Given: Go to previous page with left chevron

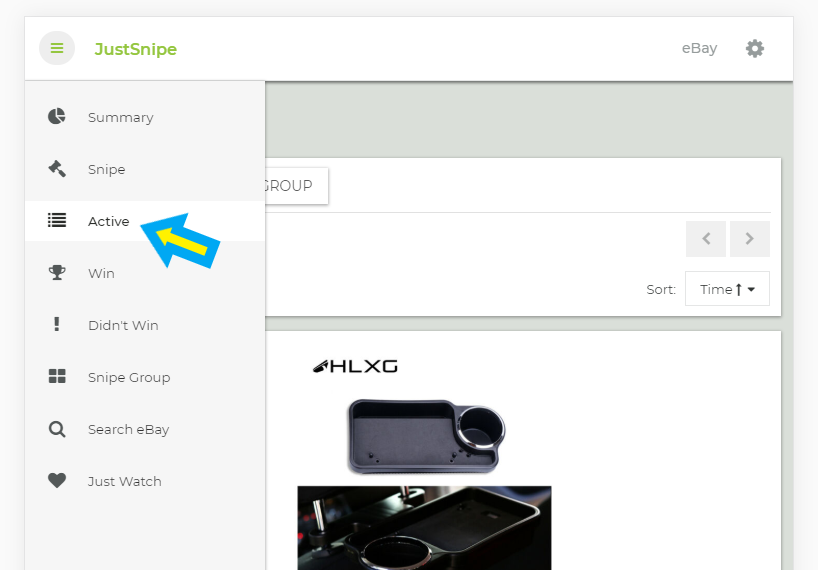Looking at the screenshot, I should click(x=706, y=239).
